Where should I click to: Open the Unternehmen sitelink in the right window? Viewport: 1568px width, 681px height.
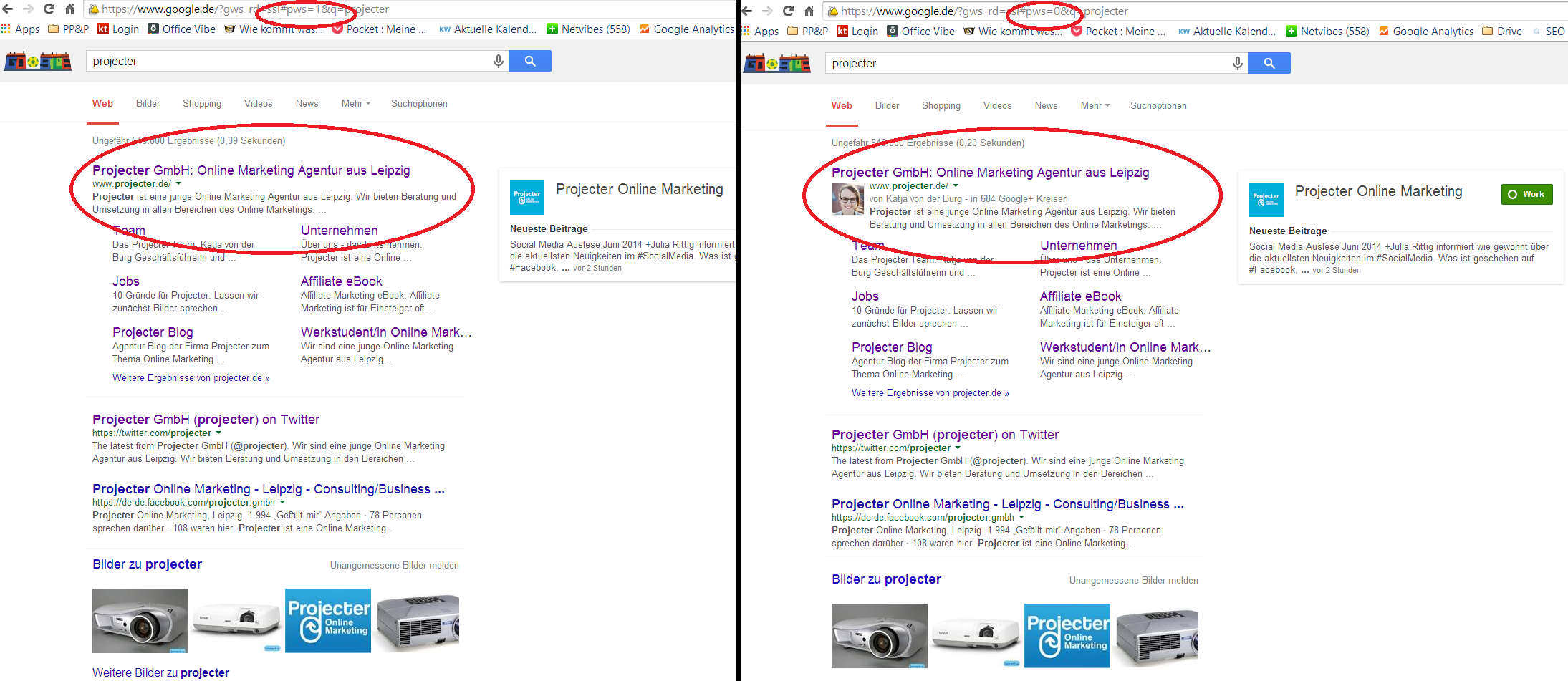point(1079,246)
